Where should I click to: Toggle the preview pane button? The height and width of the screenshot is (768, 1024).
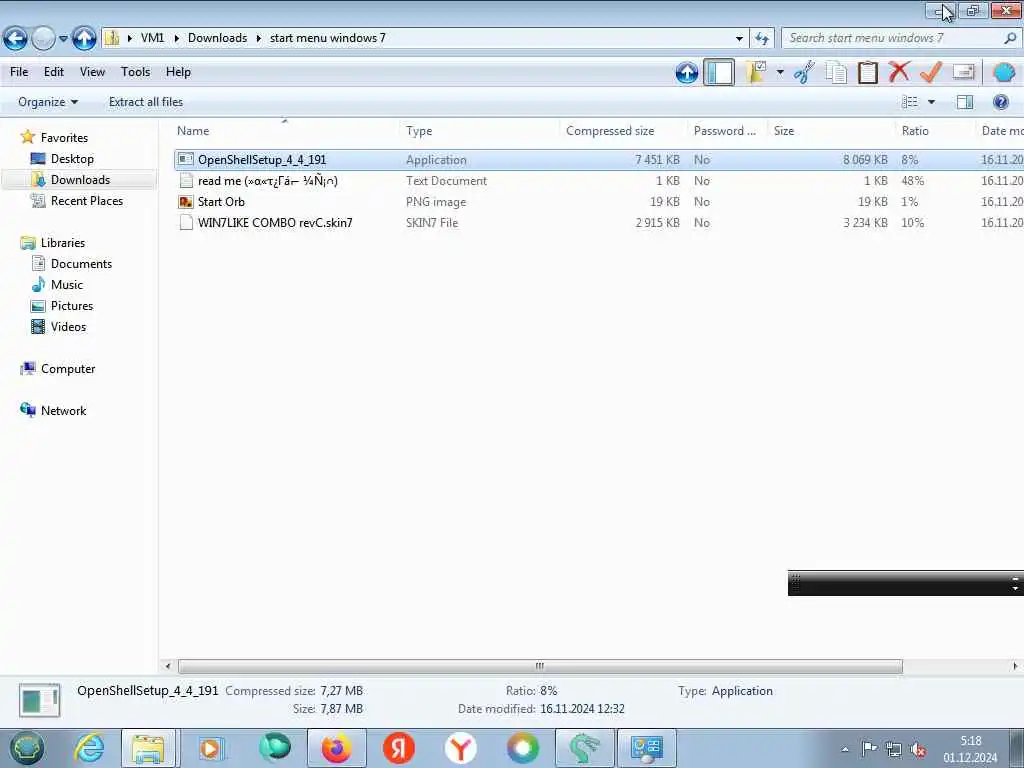click(965, 102)
